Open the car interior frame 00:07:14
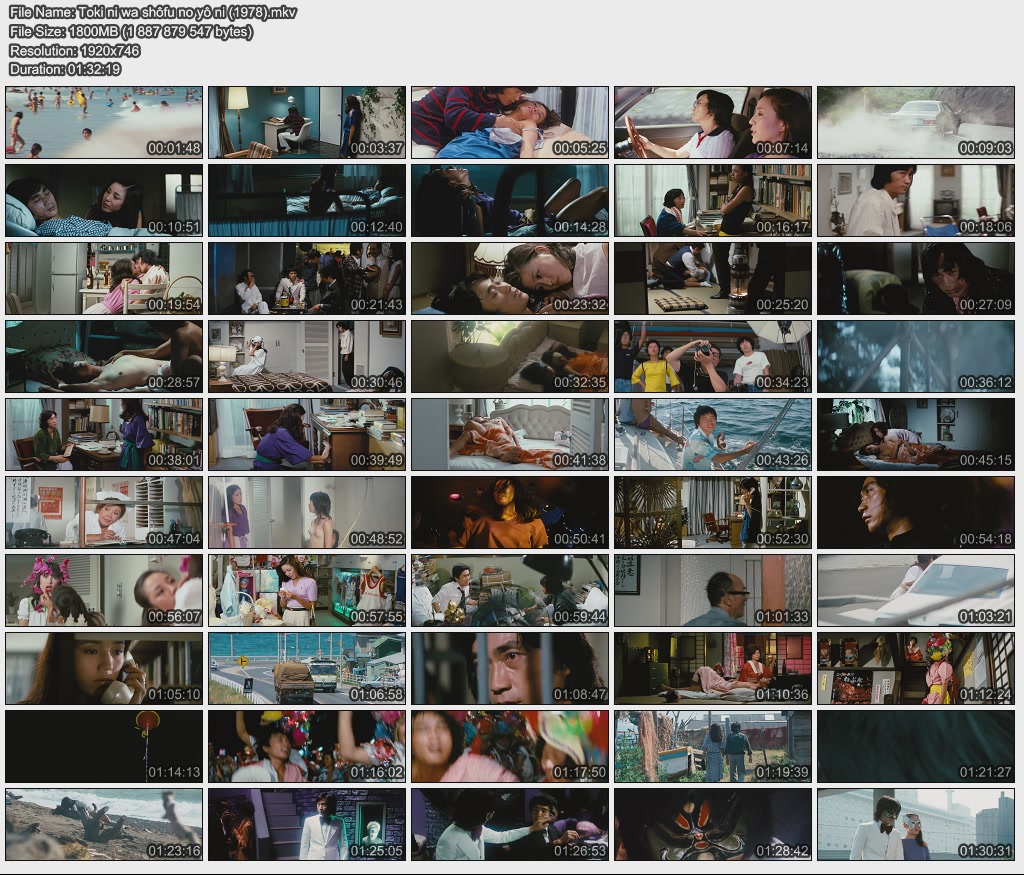The image size is (1024, 875). 713,122
